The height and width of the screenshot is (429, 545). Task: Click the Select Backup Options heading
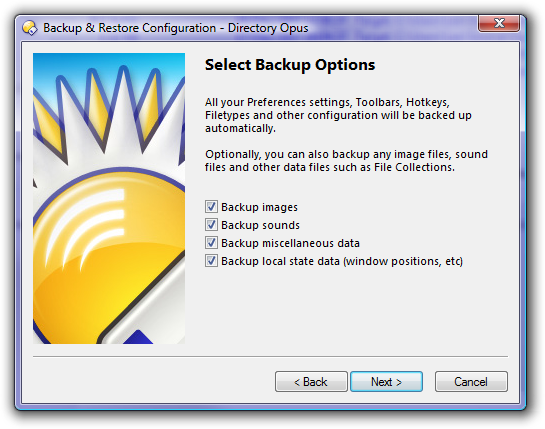pos(290,65)
